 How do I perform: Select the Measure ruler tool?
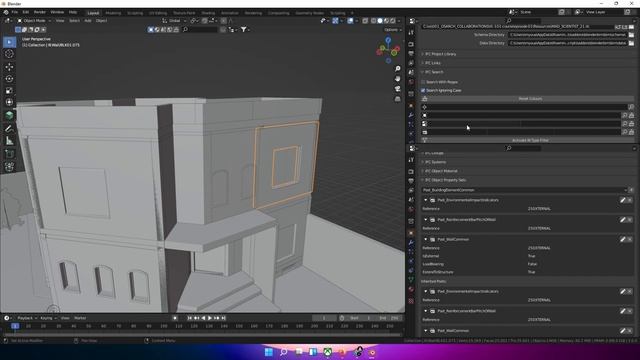pos(9,141)
